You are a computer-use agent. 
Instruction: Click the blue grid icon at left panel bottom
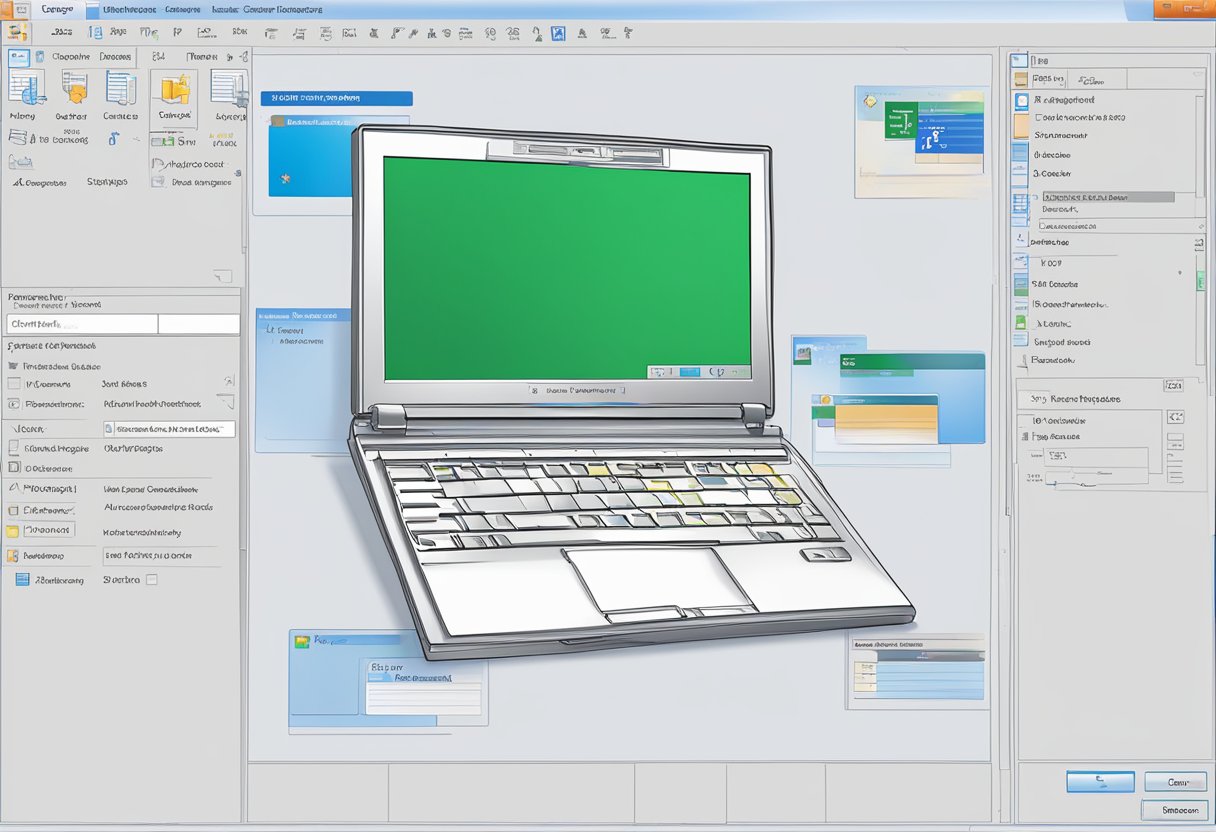point(22,579)
